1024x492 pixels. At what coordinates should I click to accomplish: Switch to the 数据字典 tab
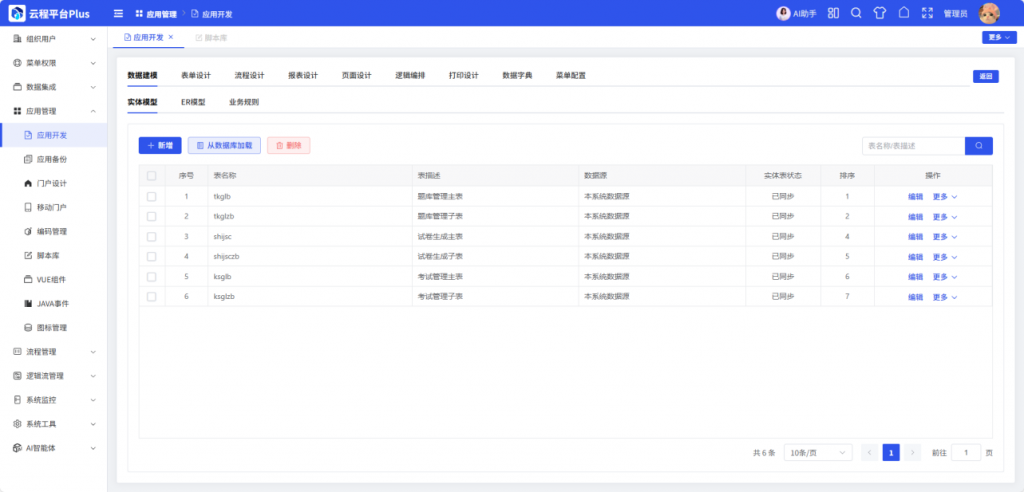coord(517,75)
